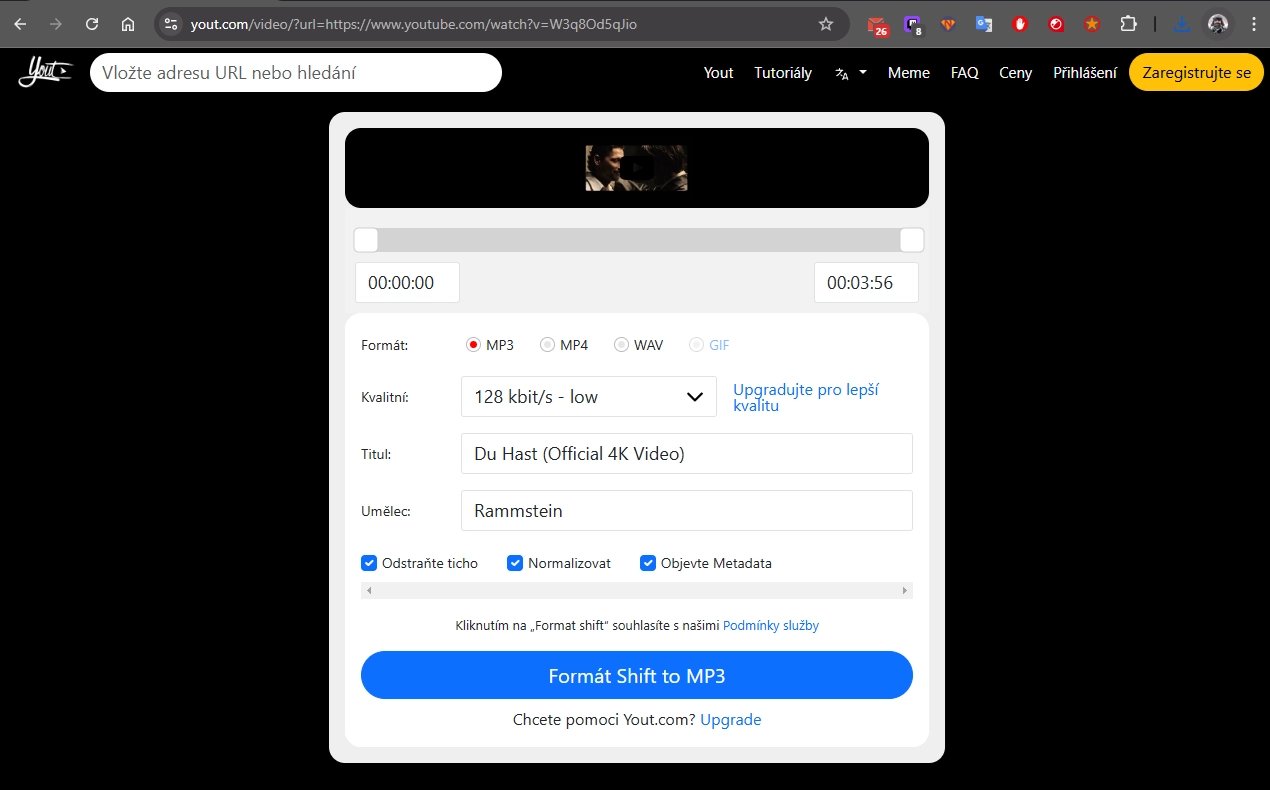The height and width of the screenshot is (790, 1270).
Task: Follow Upgradujte pro lepší kvalitu link
Action: (x=806, y=397)
